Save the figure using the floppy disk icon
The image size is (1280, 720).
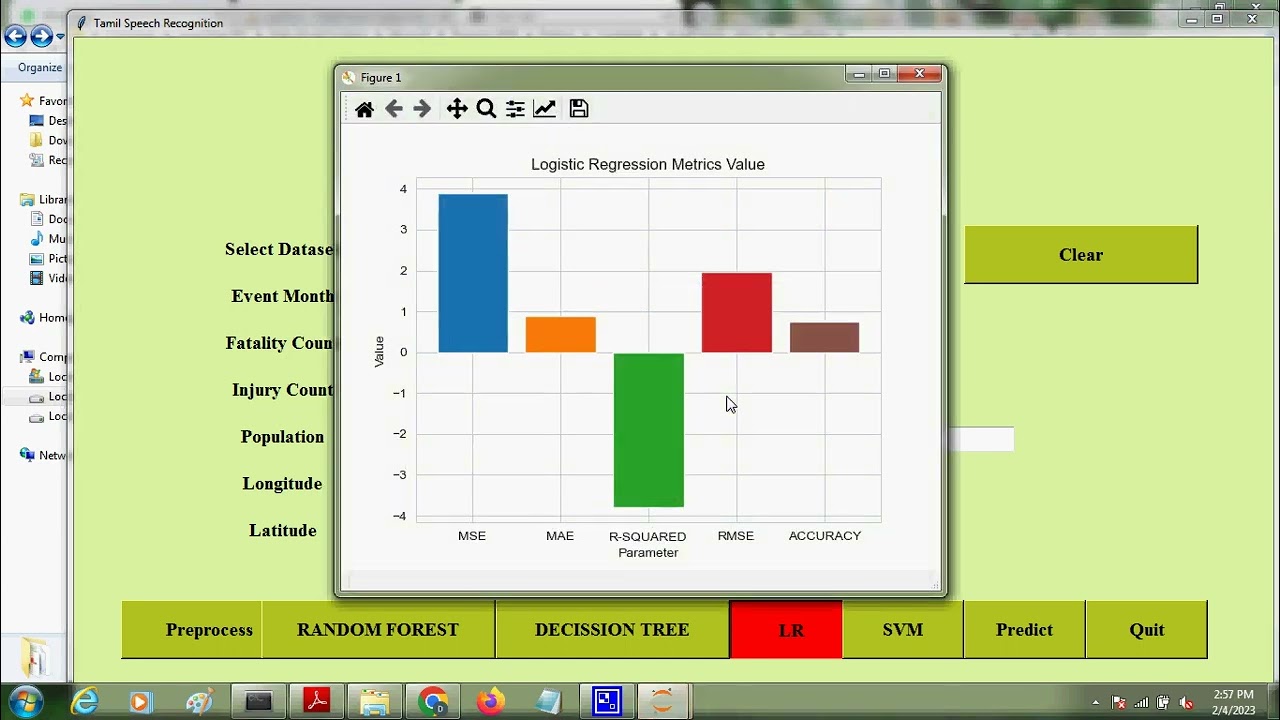pyautogui.click(x=579, y=109)
